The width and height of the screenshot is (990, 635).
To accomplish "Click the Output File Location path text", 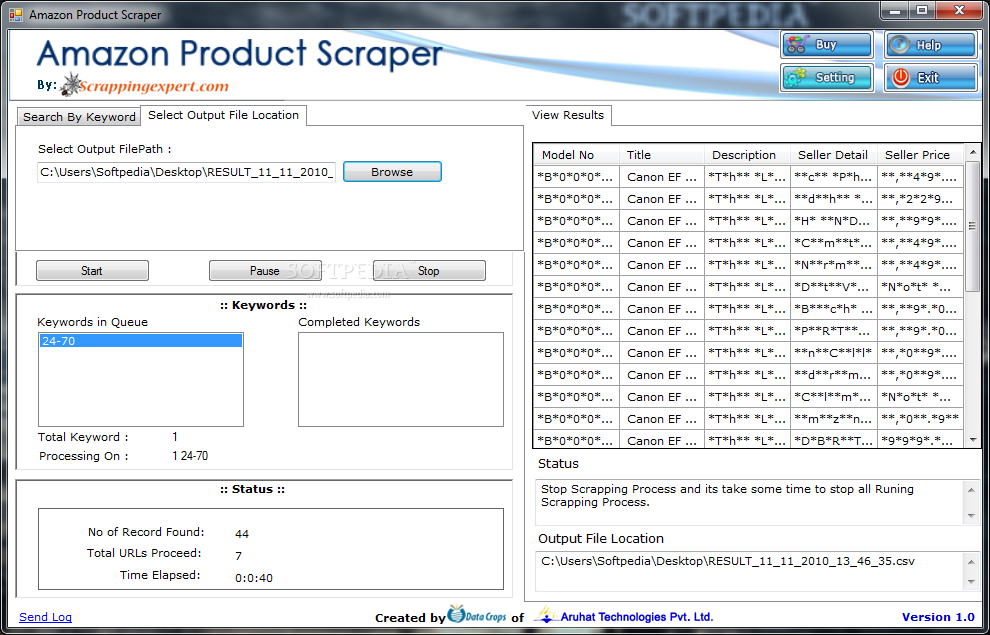I will tap(728, 561).
